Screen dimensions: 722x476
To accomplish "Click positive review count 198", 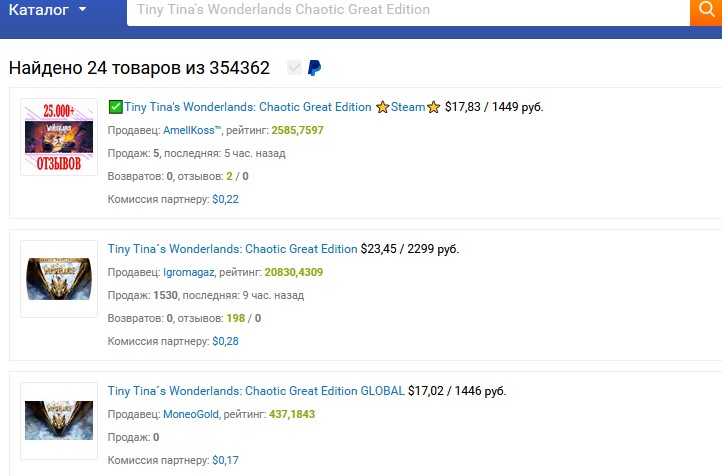I will pyautogui.click(x=236, y=318).
